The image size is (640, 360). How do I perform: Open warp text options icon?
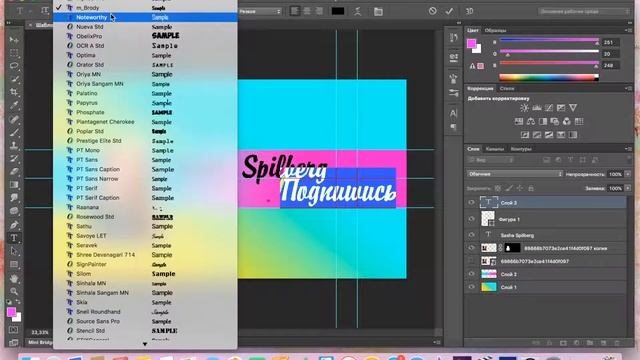pos(358,11)
